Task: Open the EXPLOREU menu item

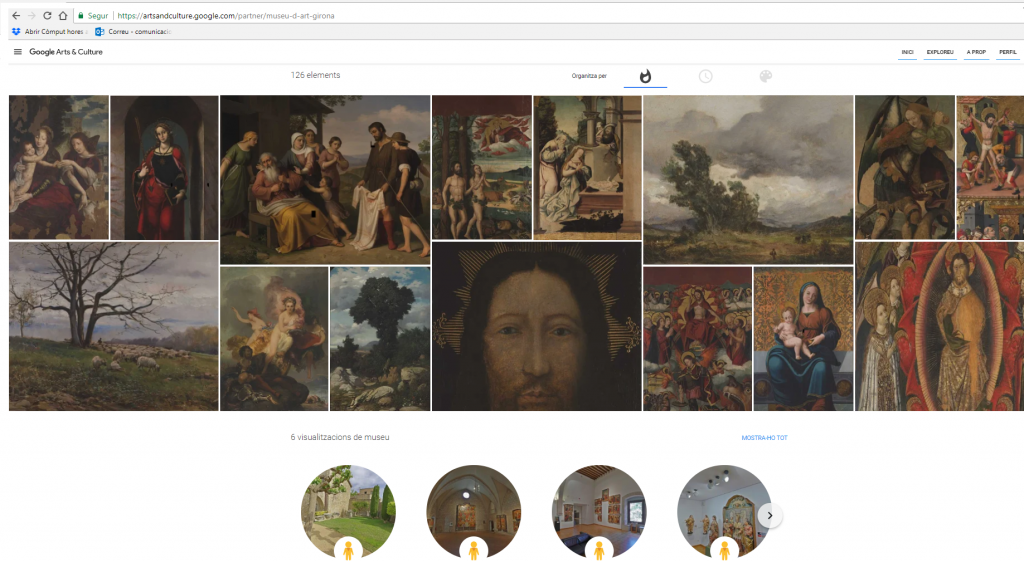Action: tap(940, 52)
